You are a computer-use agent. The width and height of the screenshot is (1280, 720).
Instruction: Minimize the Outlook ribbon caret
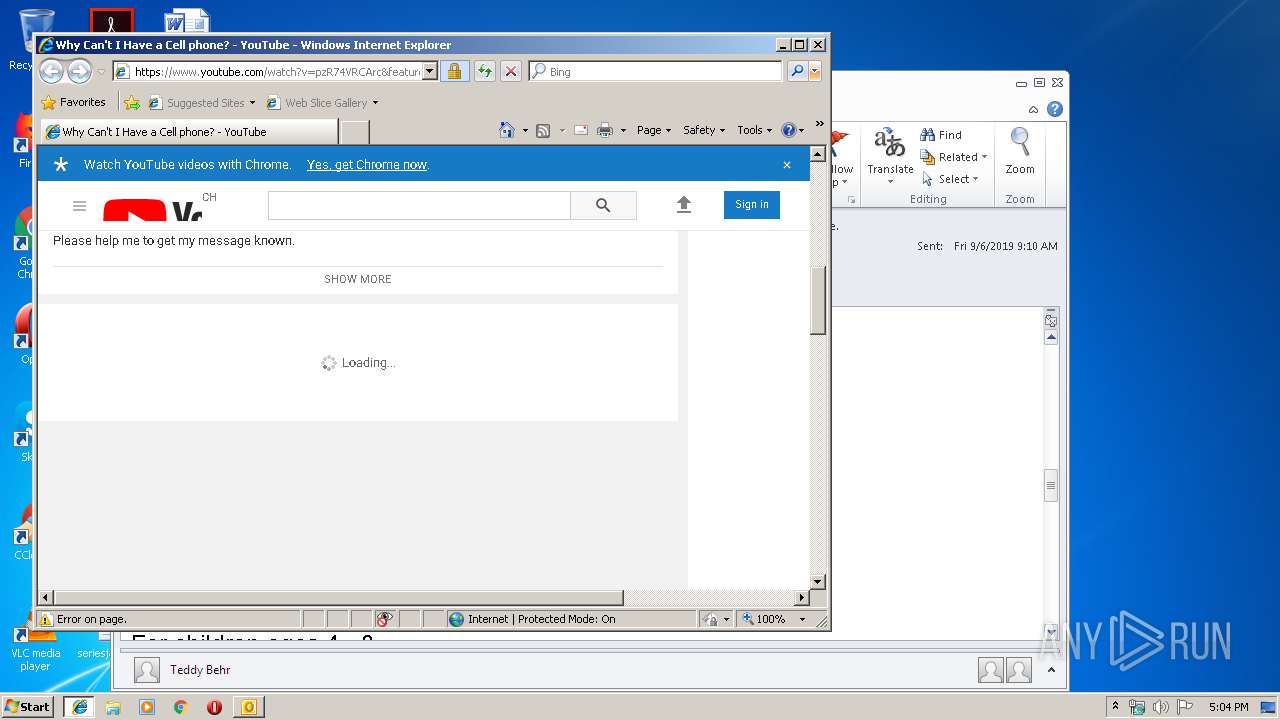coord(1034,110)
